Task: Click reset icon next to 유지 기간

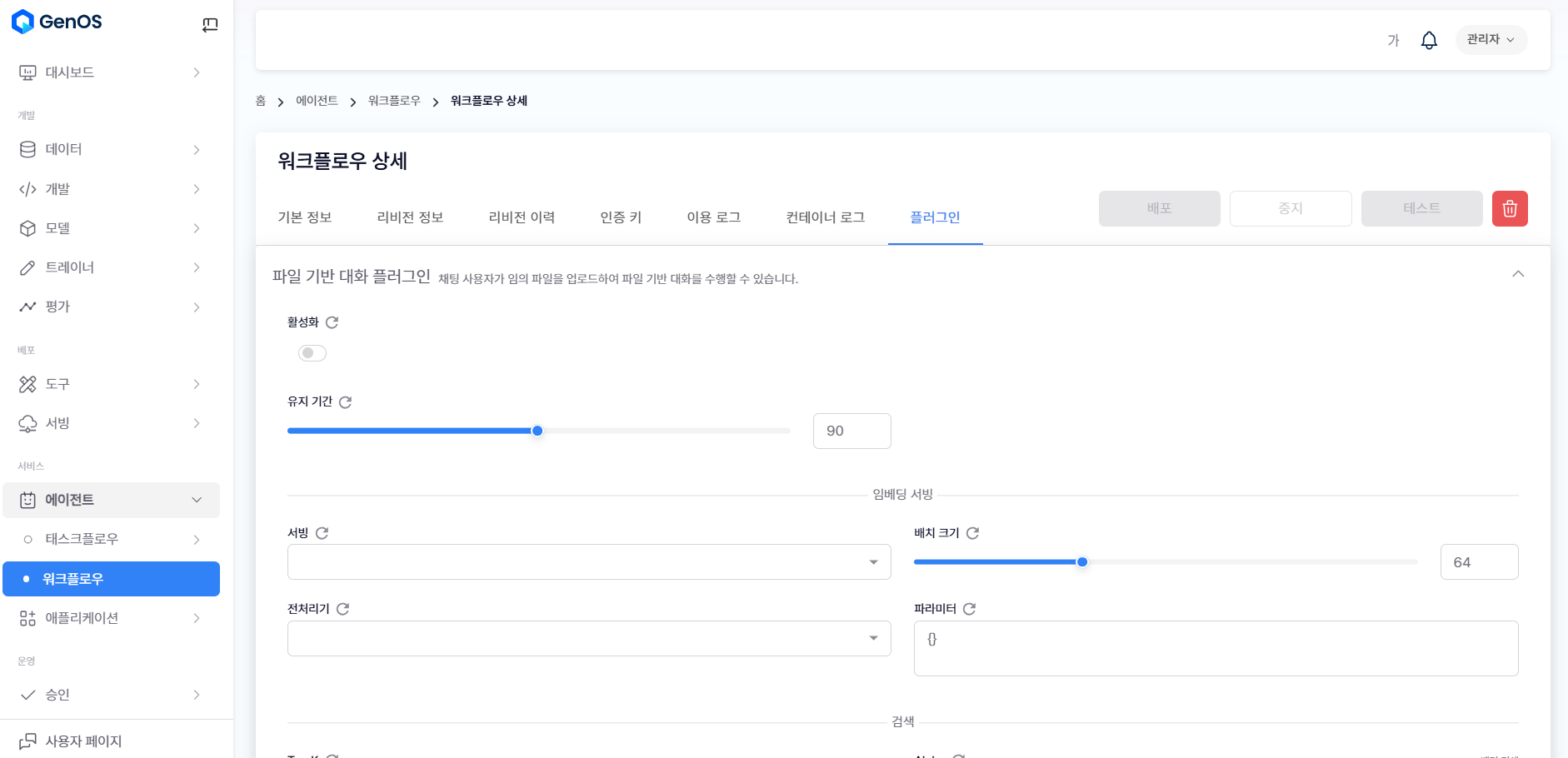Action: pyautogui.click(x=345, y=402)
